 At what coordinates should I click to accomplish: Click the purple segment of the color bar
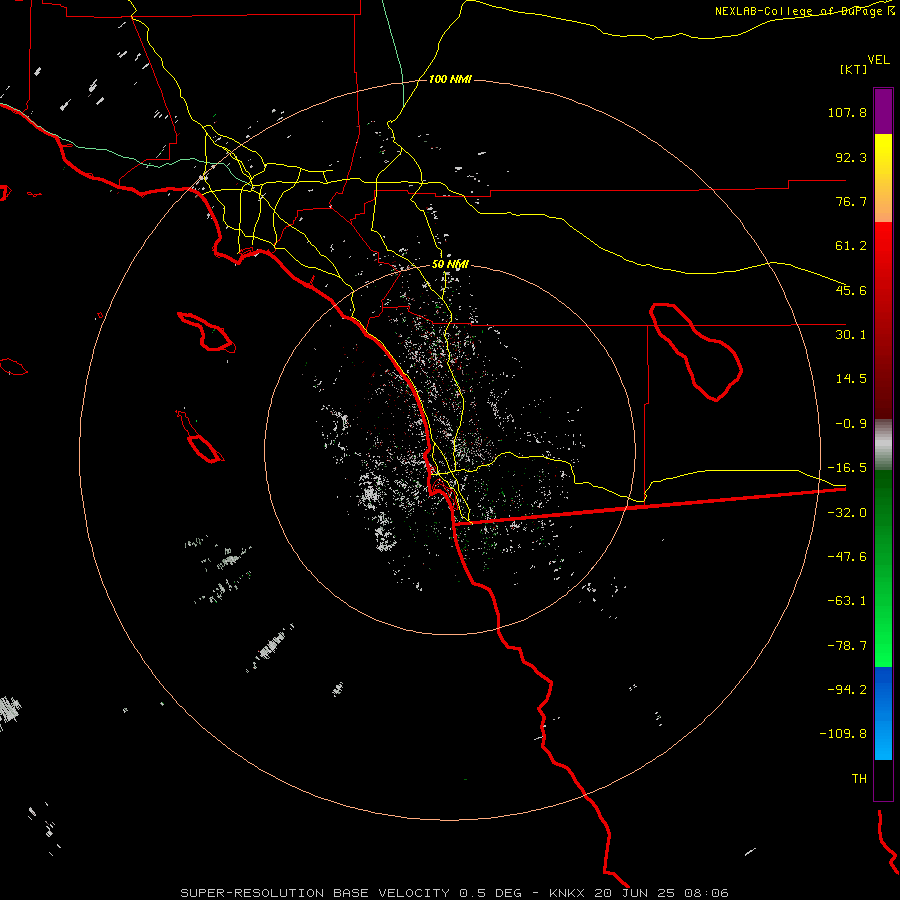(883, 111)
